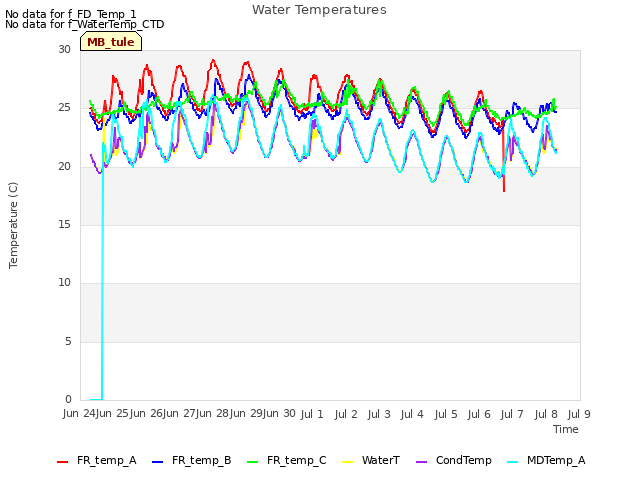The height and width of the screenshot is (480, 640).
Task: Click the Jul 2 x-axis tick label
Action: (x=346, y=414)
